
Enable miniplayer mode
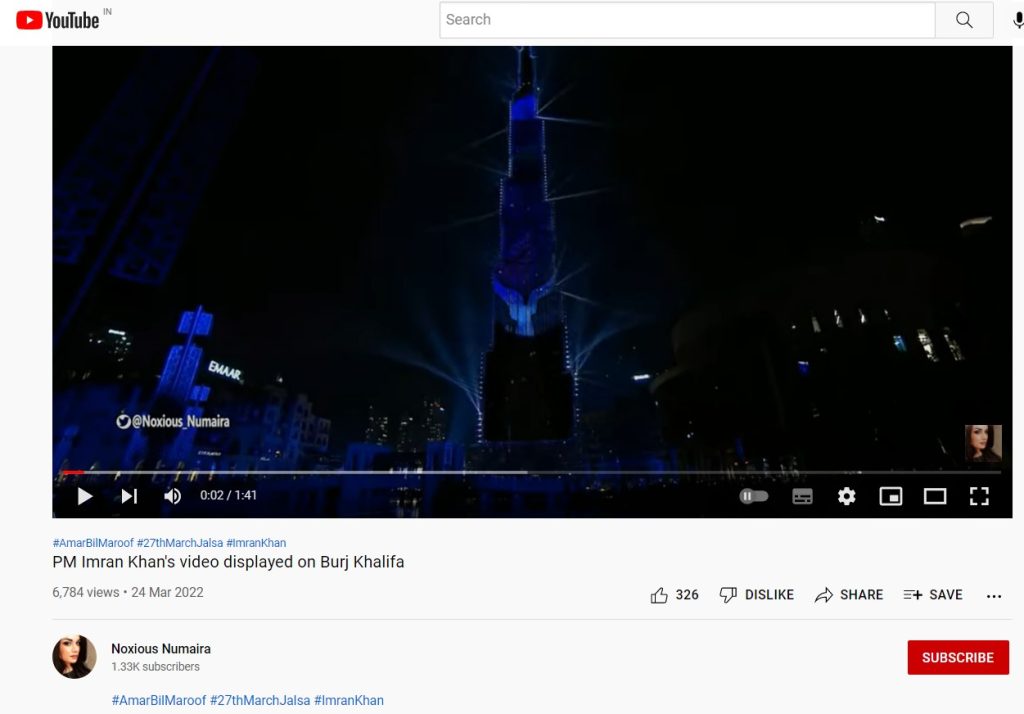(890, 496)
